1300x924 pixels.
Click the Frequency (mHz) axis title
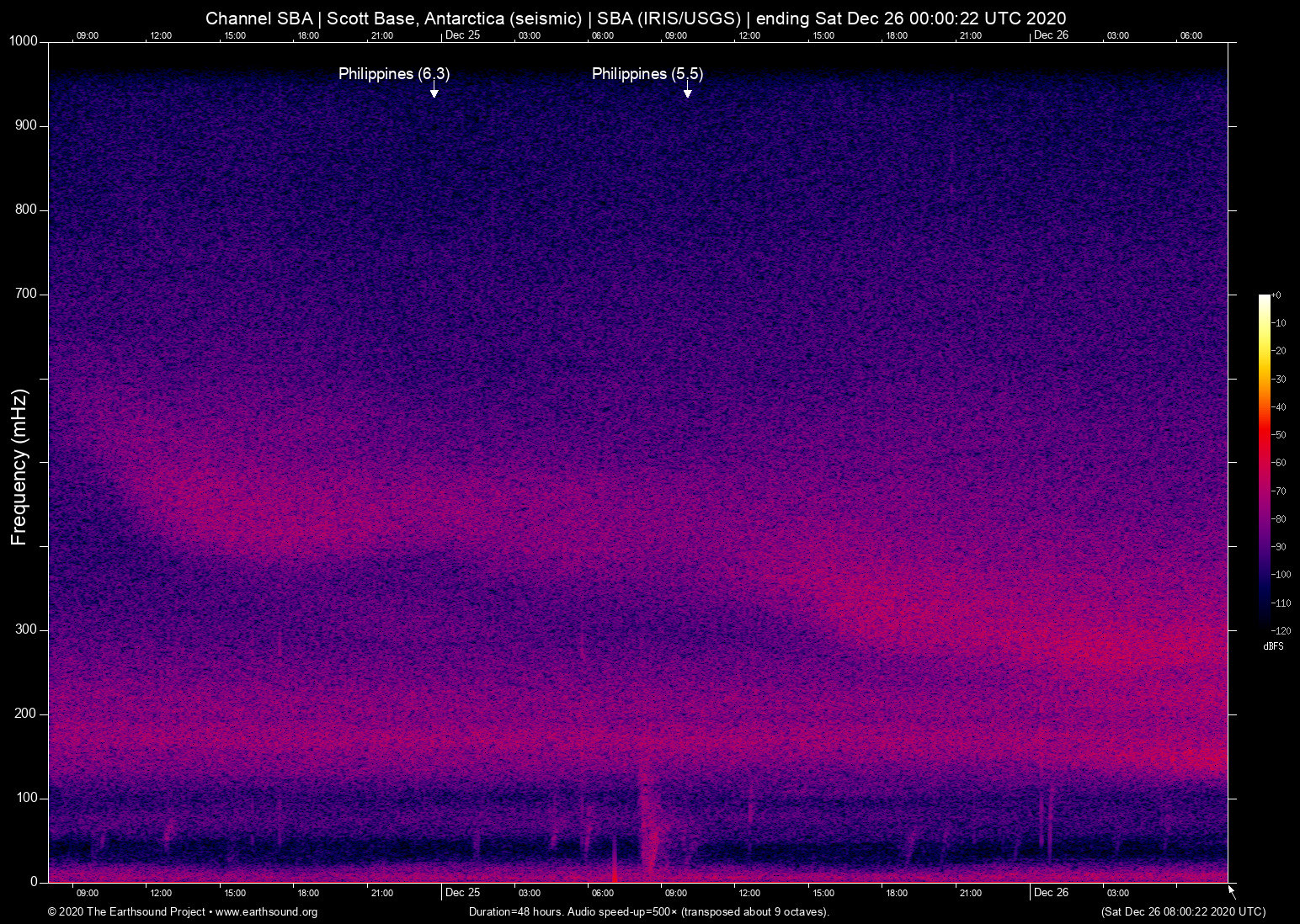(19, 467)
